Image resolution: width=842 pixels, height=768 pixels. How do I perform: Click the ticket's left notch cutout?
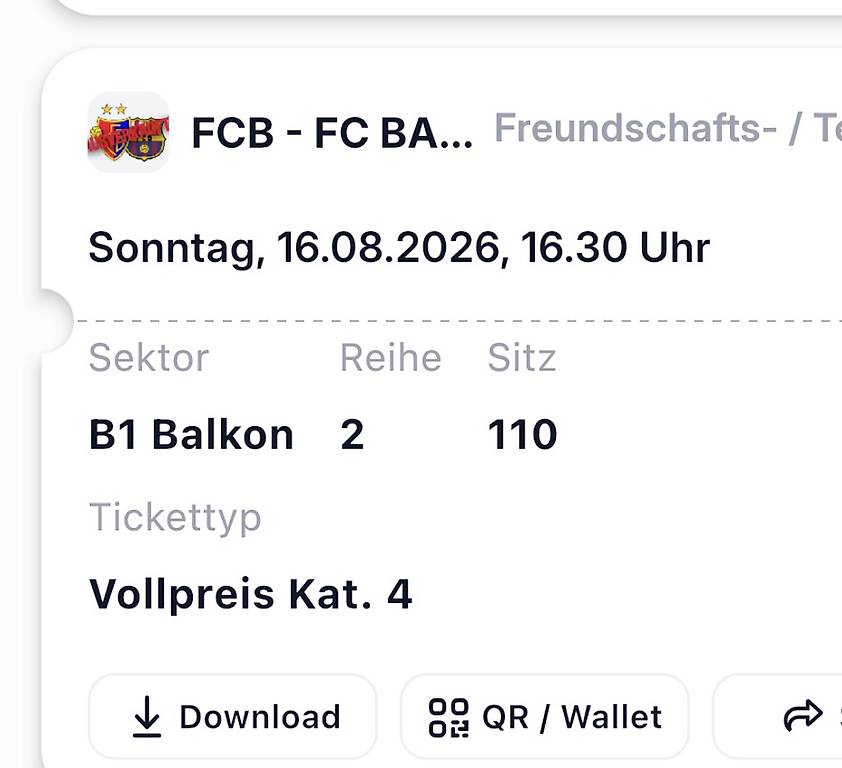click(56, 321)
